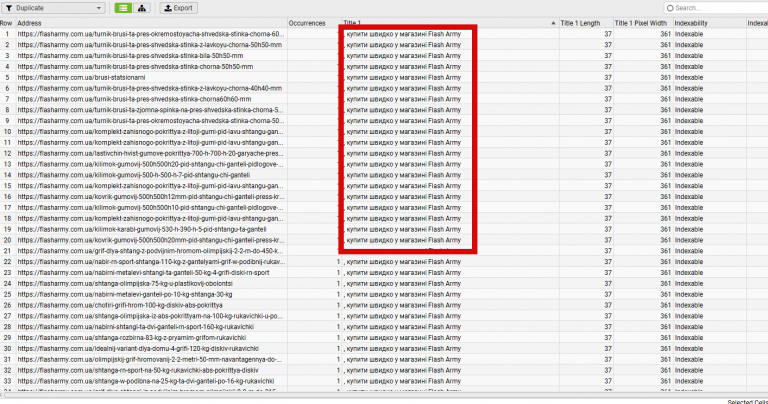Click the Indexable cell in row 3

[689, 56]
